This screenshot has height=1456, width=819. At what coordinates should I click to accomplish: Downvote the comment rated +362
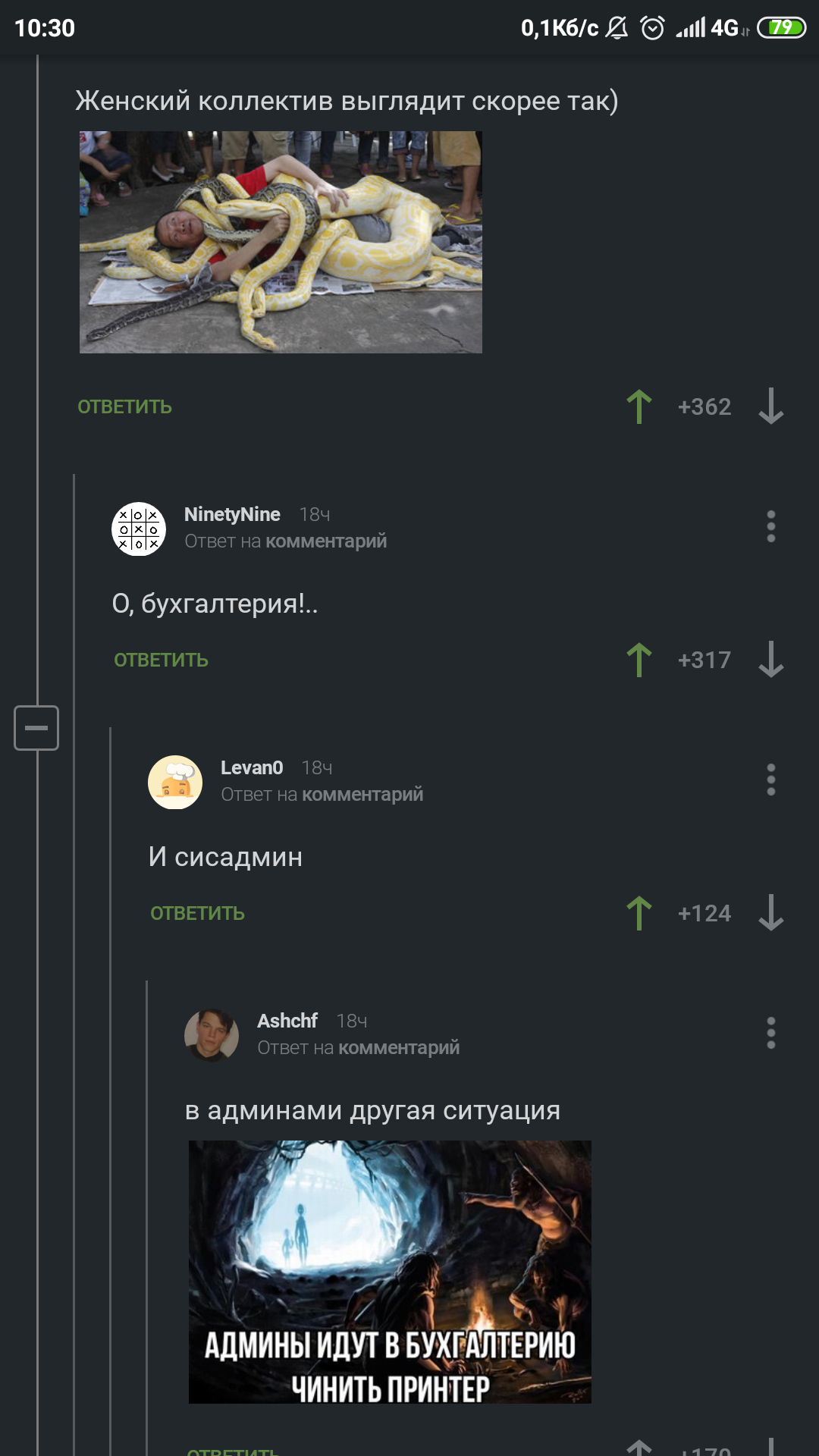tap(771, 406)
